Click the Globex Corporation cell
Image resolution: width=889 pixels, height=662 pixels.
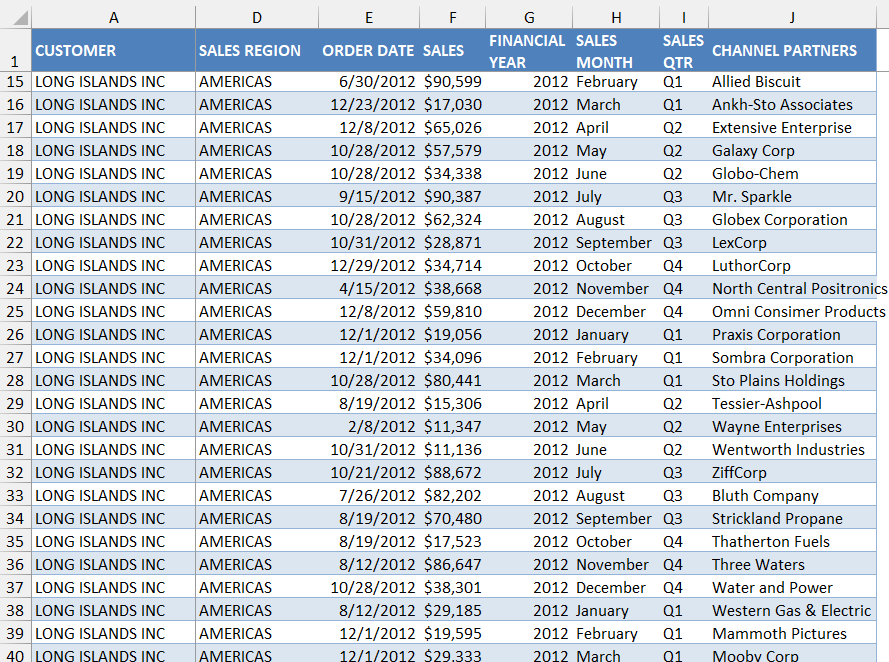792,219
